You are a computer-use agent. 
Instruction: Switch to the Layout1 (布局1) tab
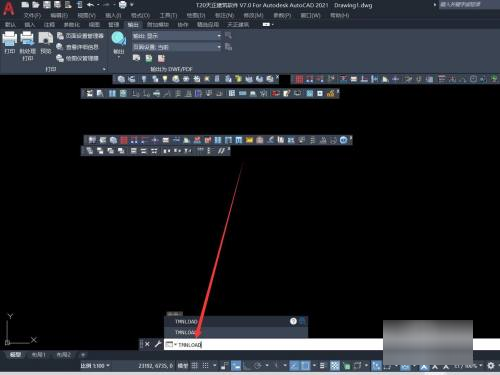(x=39, y=355)
